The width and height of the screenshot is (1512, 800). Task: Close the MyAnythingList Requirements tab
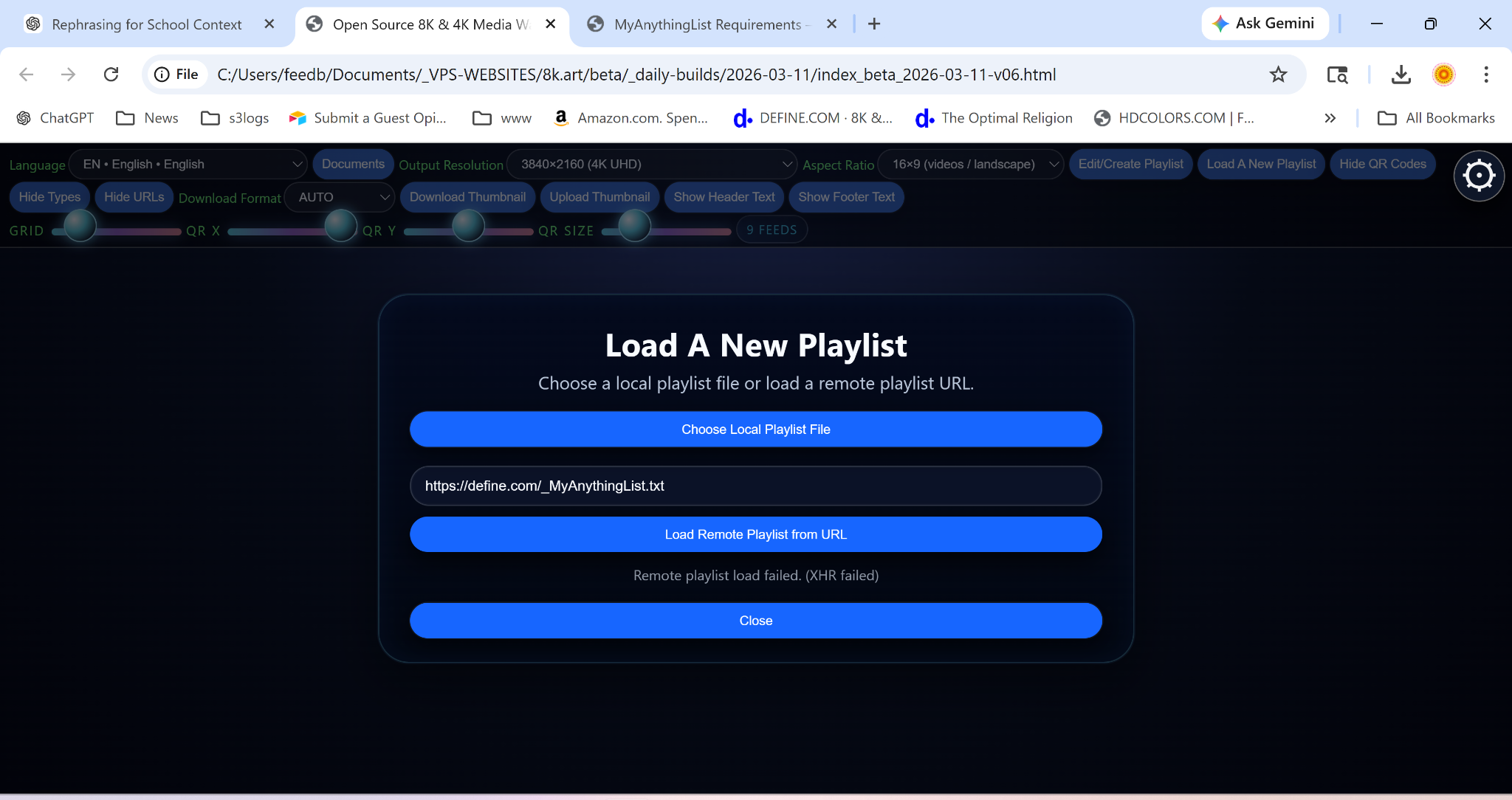click(831, 24)
